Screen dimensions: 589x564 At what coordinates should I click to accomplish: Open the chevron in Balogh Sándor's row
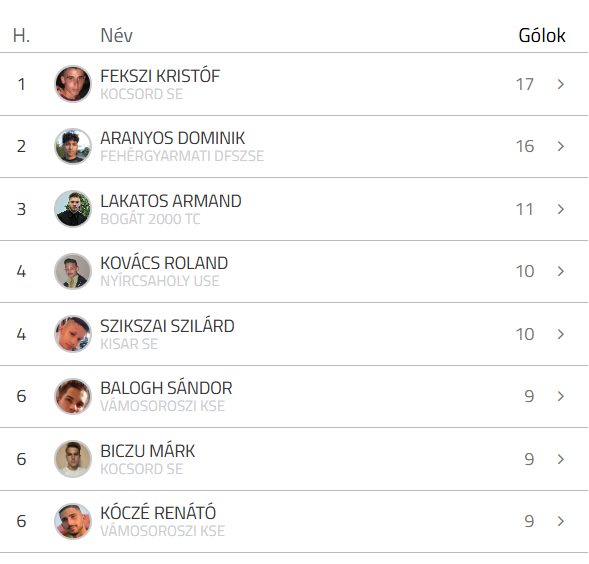click(561, 396)
